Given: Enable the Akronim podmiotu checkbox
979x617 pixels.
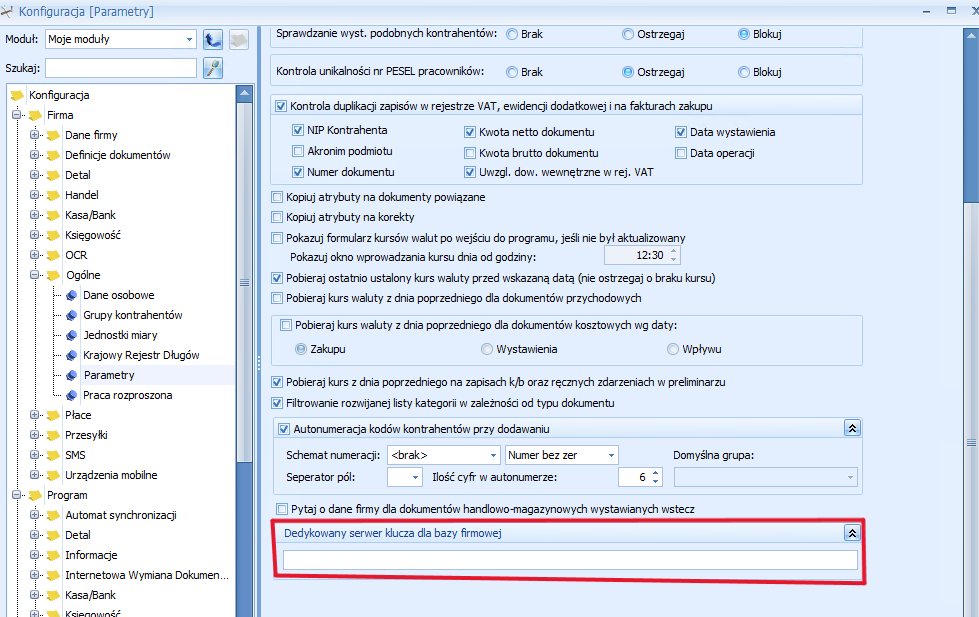Looking at the screenshot, I should [298, 152].
